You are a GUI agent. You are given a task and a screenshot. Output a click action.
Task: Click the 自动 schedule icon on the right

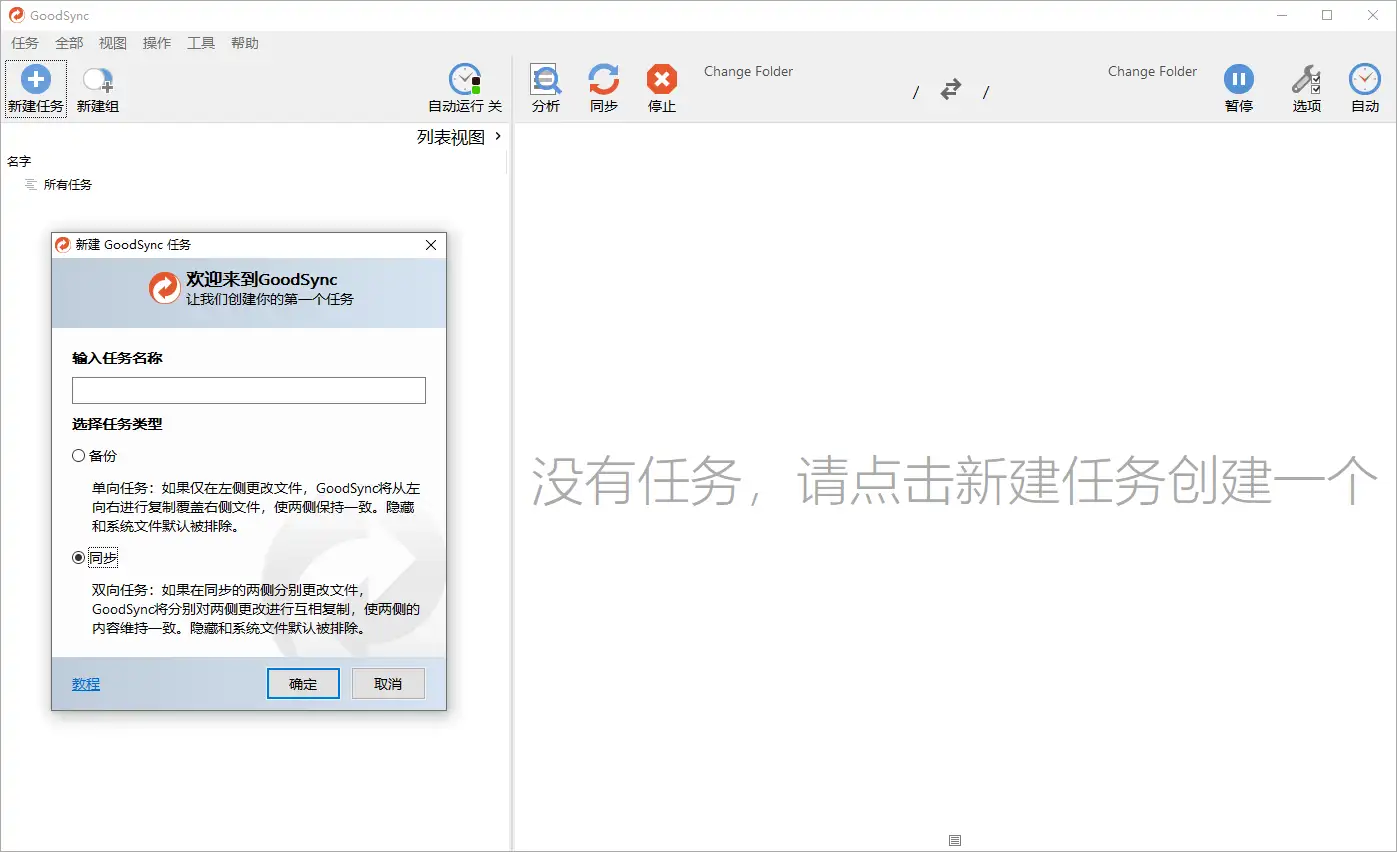[x=1364, y=87]
